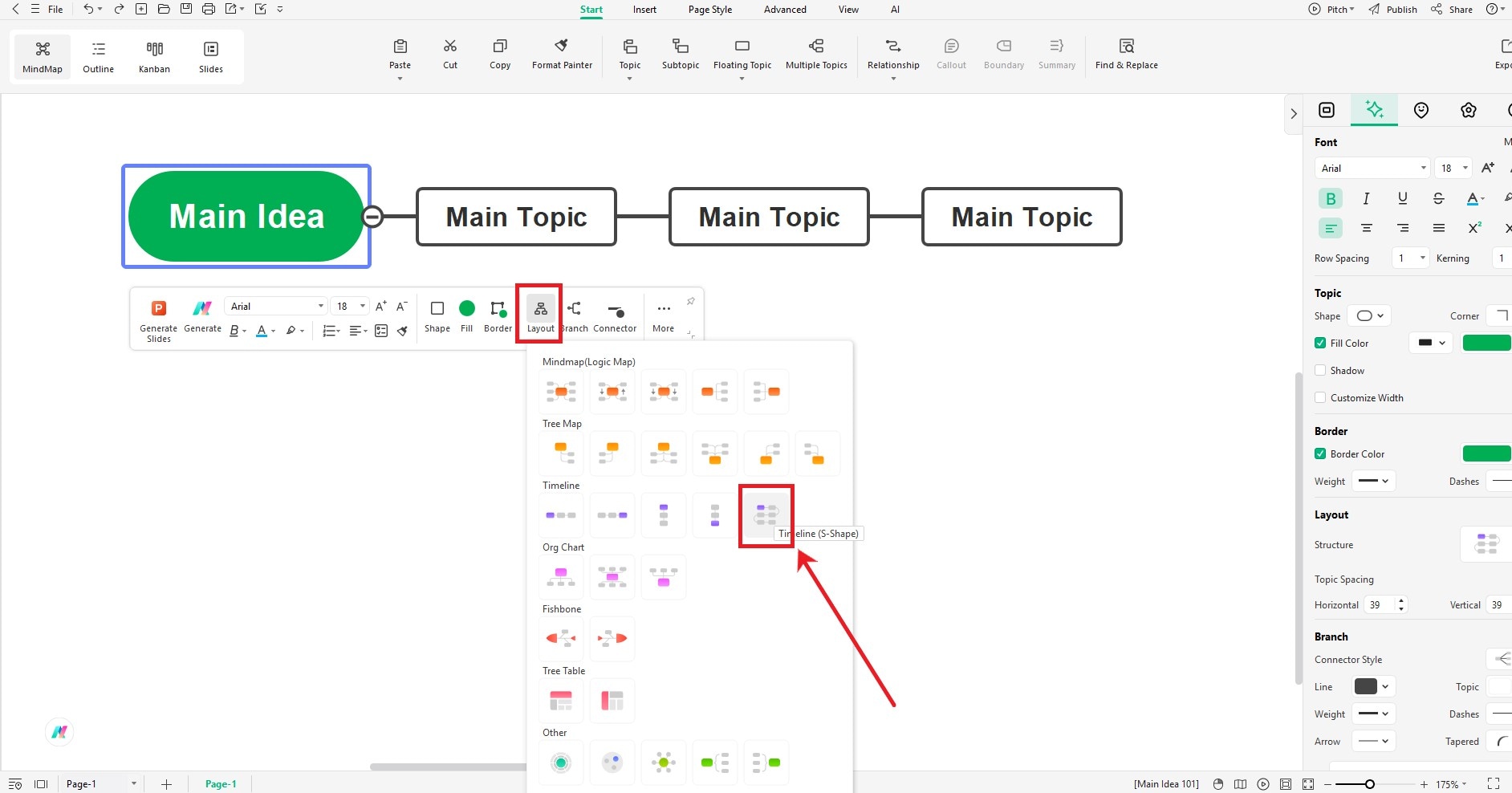Open Row Spacing dropdown
The height and width of the screenshot is (793, 1512).
tap(1411, 258)
